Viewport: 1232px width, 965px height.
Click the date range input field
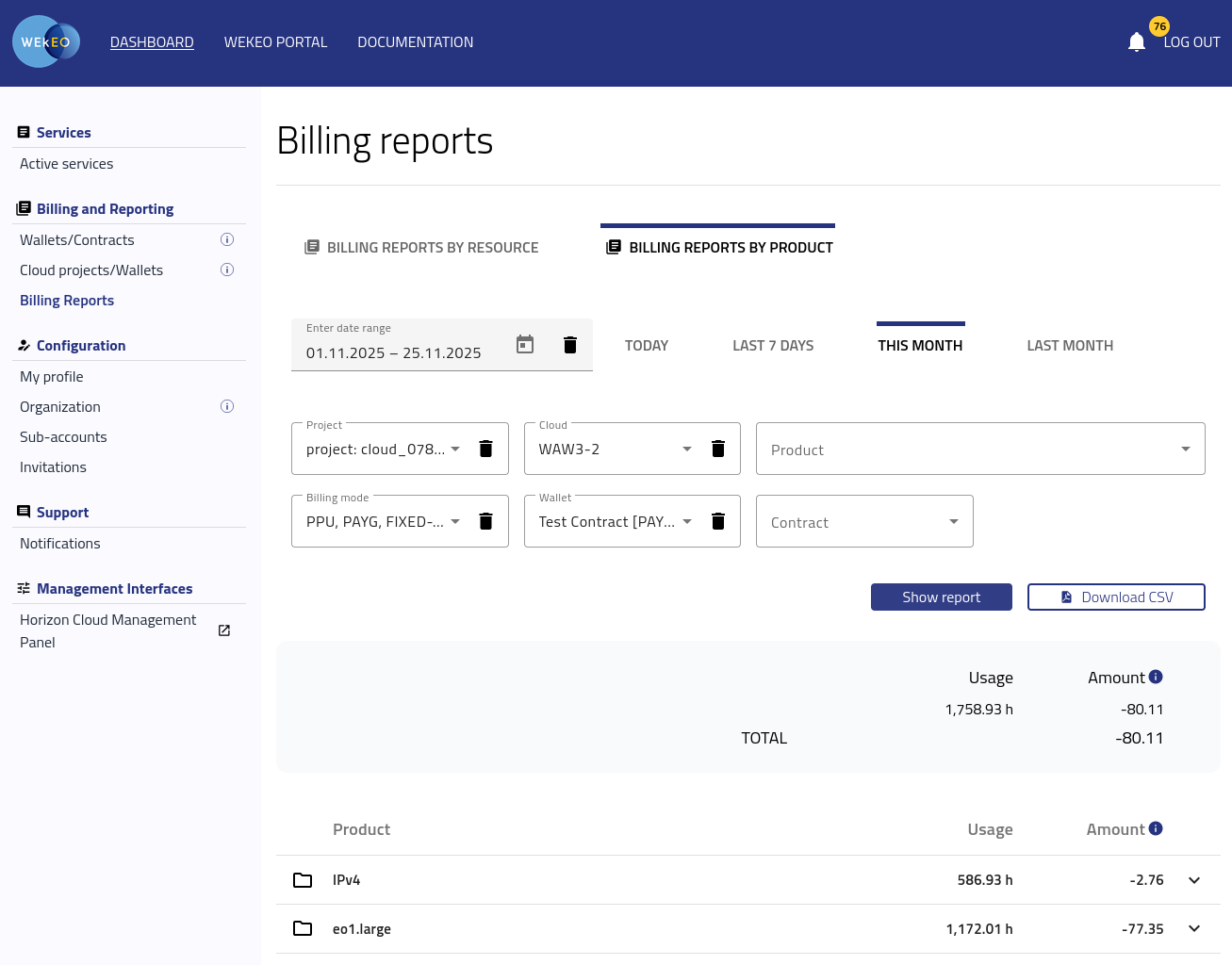pyautogui.click(x=396, y=353)
